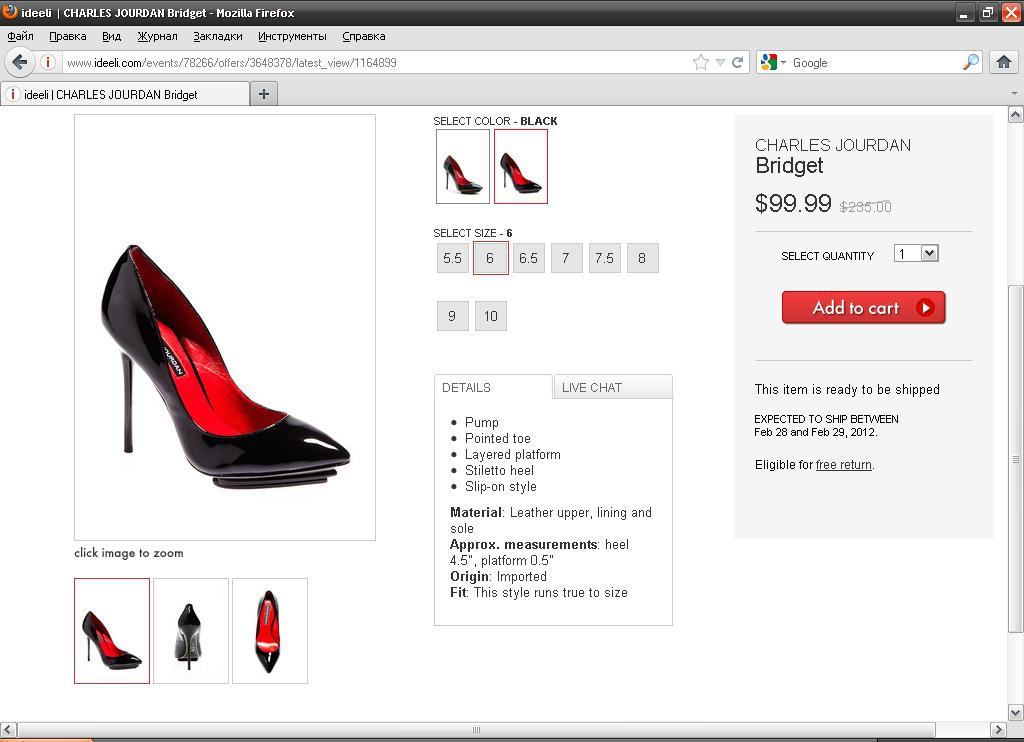Select the side view thumbnail

pos(112,631)
